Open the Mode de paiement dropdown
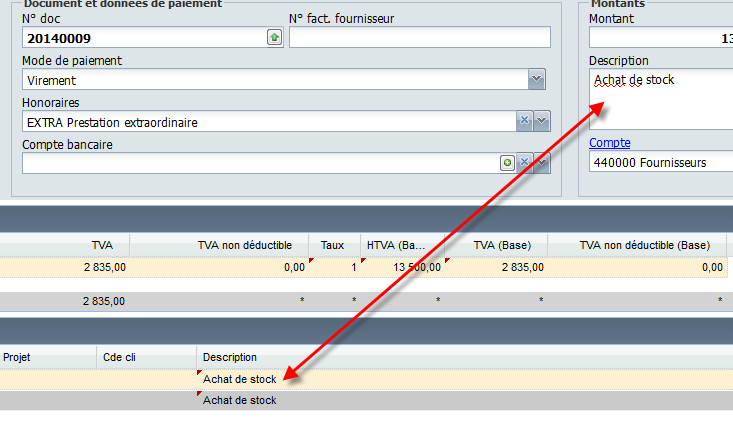 pos(536,79)
